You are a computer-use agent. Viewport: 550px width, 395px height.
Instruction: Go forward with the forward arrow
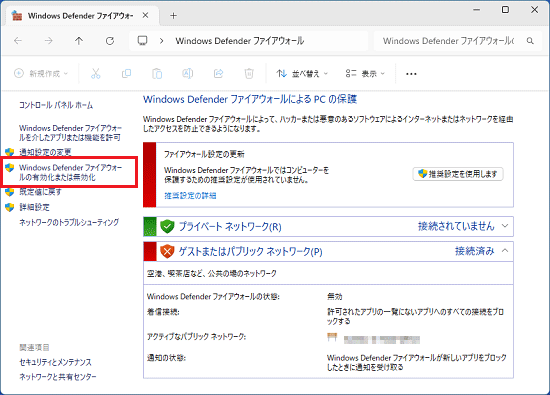[x=48, y=41]
